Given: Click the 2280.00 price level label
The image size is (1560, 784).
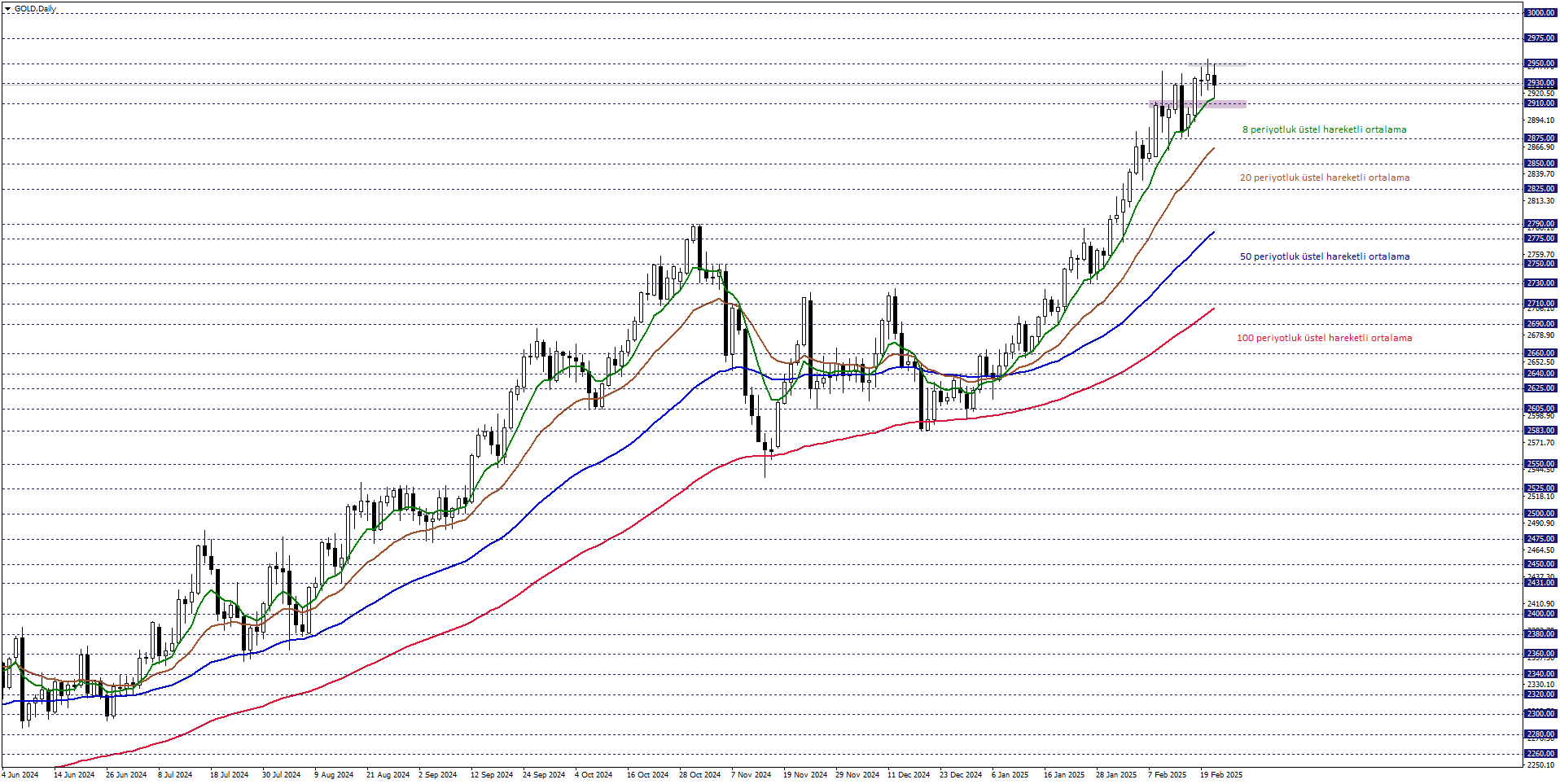Looking at the screenshot, I should pyautogui.click(x=1540, y=734).
